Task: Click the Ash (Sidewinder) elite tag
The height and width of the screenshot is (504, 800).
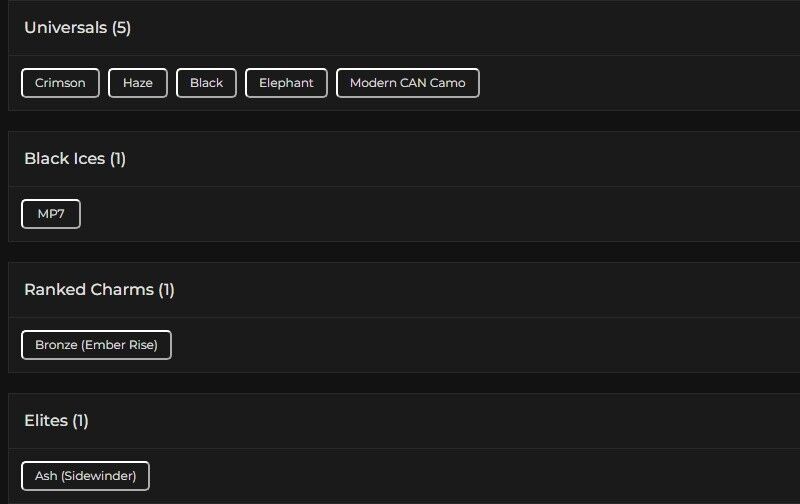Action: [x=85, y=476]
